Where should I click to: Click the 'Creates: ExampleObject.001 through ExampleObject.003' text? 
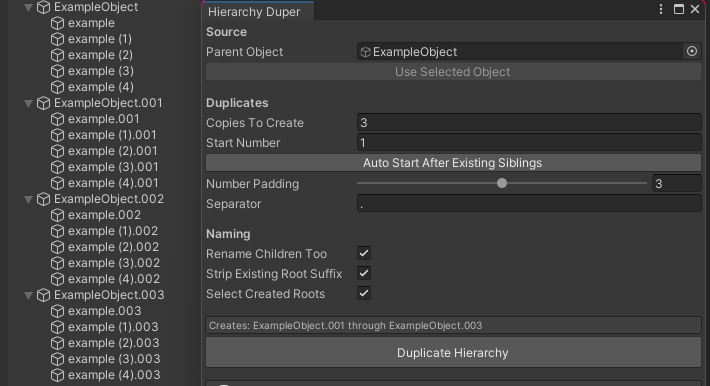point(345,325)
